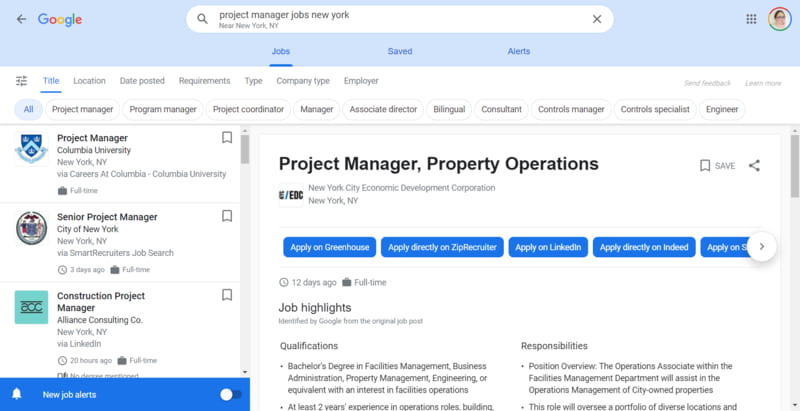Image resolution: width=800 pixels, height=411 pixels.
Task: Click the City of New York seal
Action: [31, 227]
